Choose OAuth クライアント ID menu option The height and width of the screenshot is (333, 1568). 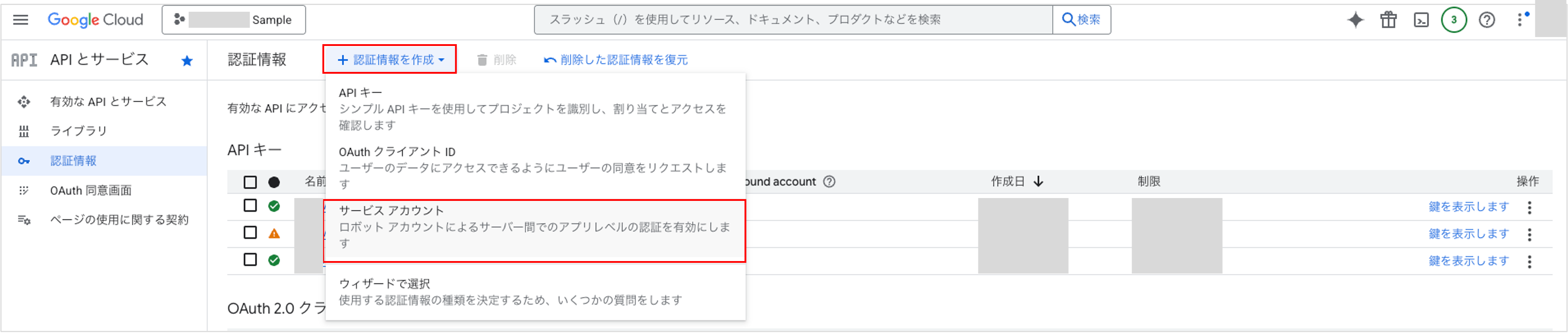point(535,168)
